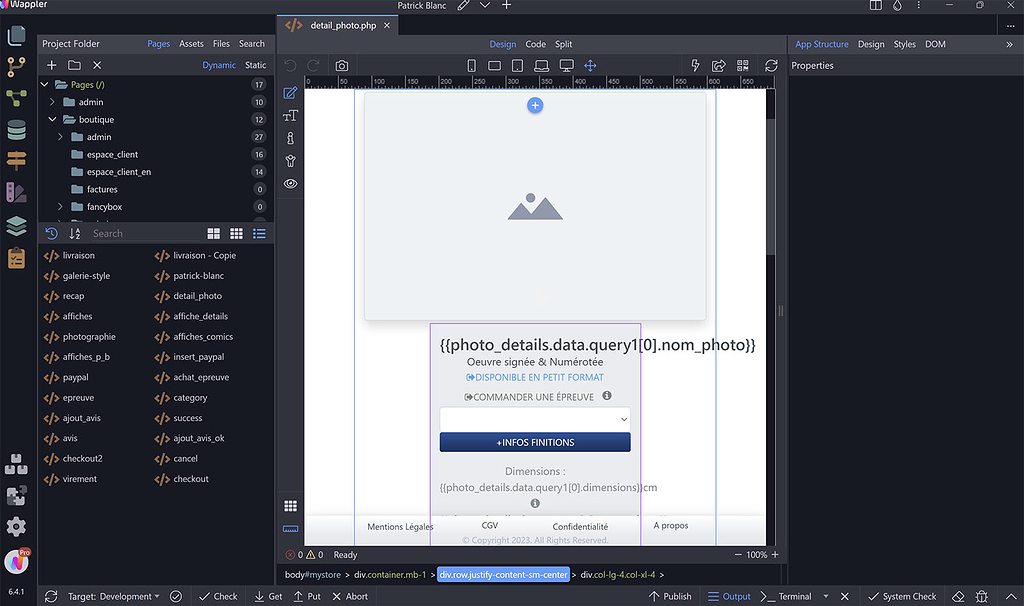The height and width of the screenshot is (606, 1024).
Task: Create a new folder in Pages
Action: click(x=74, y=65)
